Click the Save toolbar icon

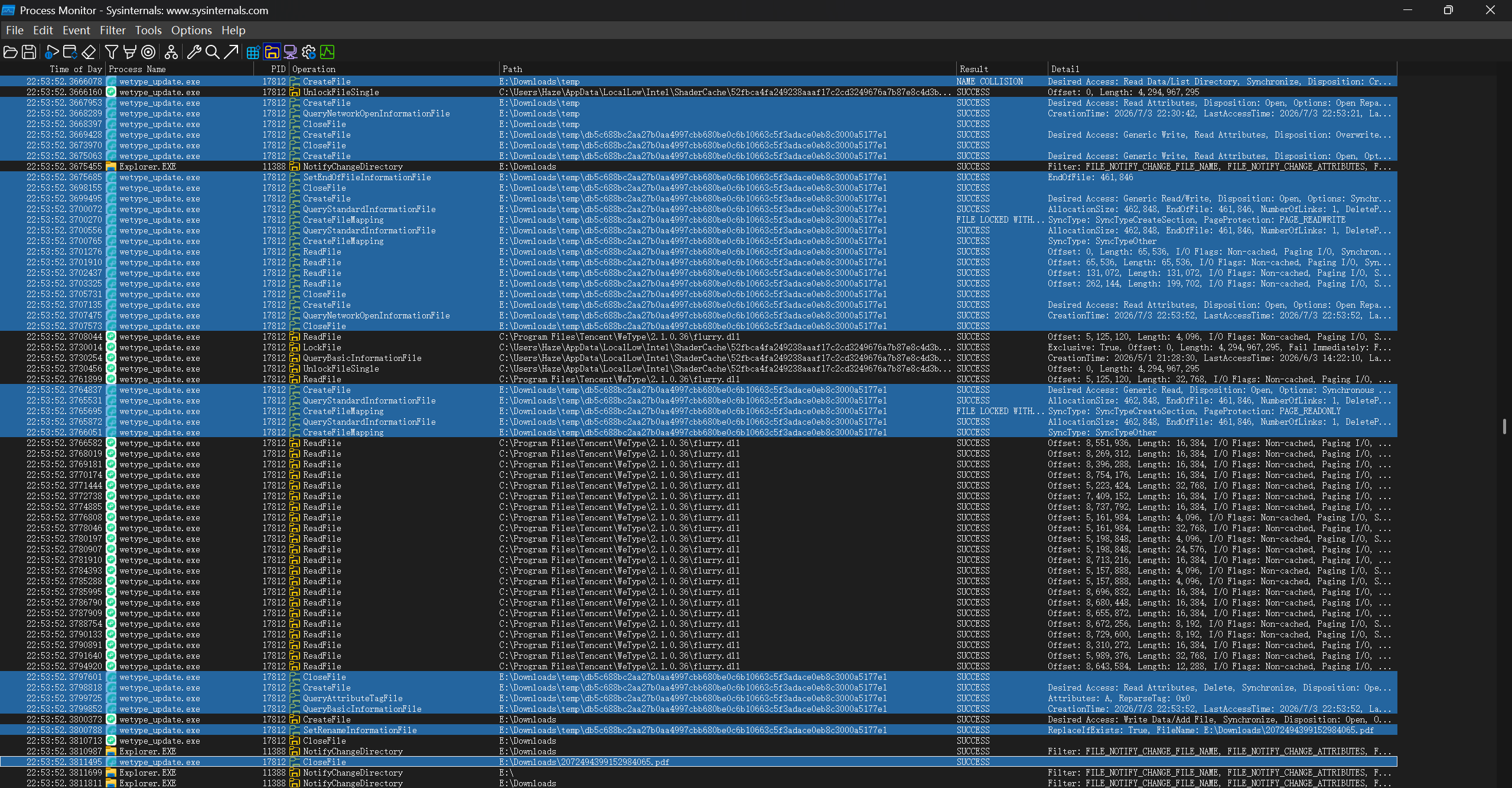[x=29, y=52]
